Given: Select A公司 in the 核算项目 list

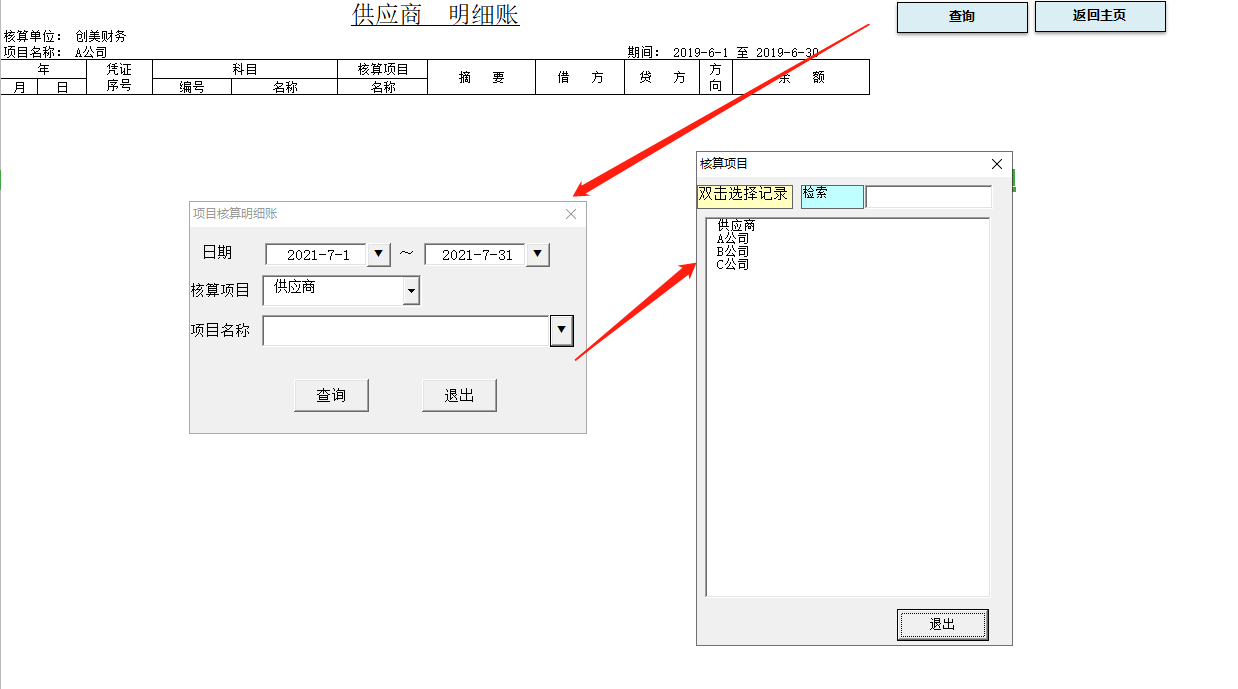Looking at the screenshot, I should [733, 239].
